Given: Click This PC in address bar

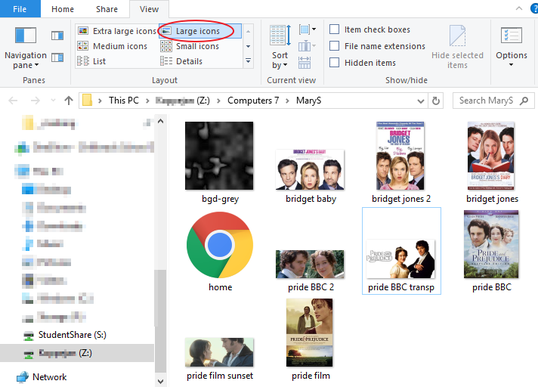Looking at the screenshot, I should pos(124,101).
